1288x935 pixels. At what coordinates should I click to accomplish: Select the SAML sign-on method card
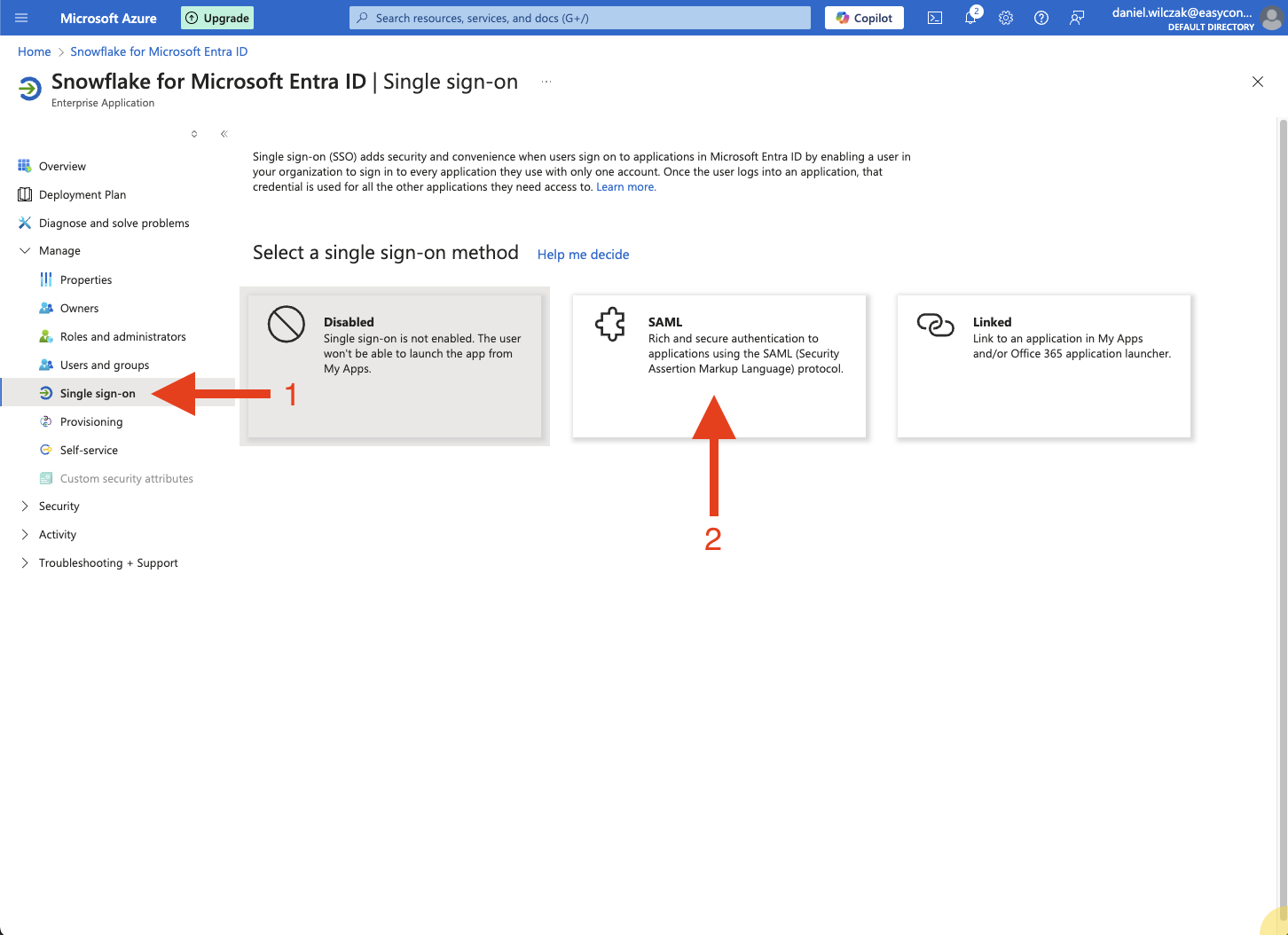coord(719,365)
